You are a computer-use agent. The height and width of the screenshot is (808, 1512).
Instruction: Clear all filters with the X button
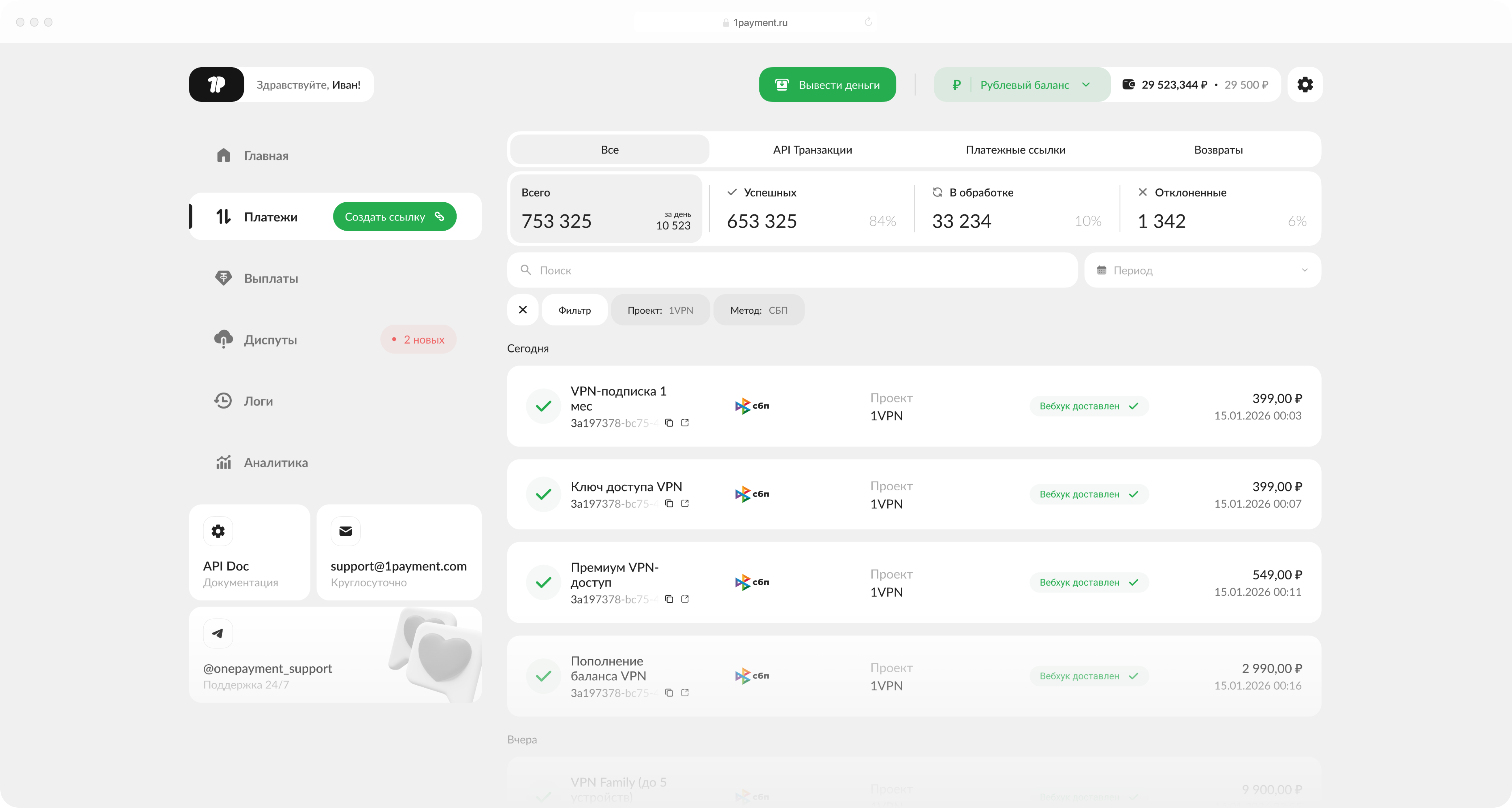pos(522,310)
